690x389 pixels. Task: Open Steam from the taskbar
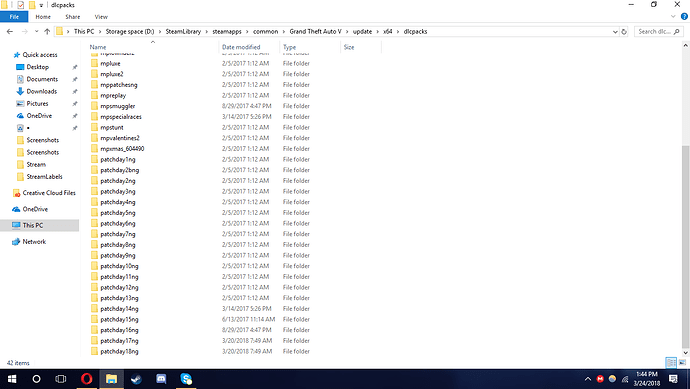tap(136, 379)
